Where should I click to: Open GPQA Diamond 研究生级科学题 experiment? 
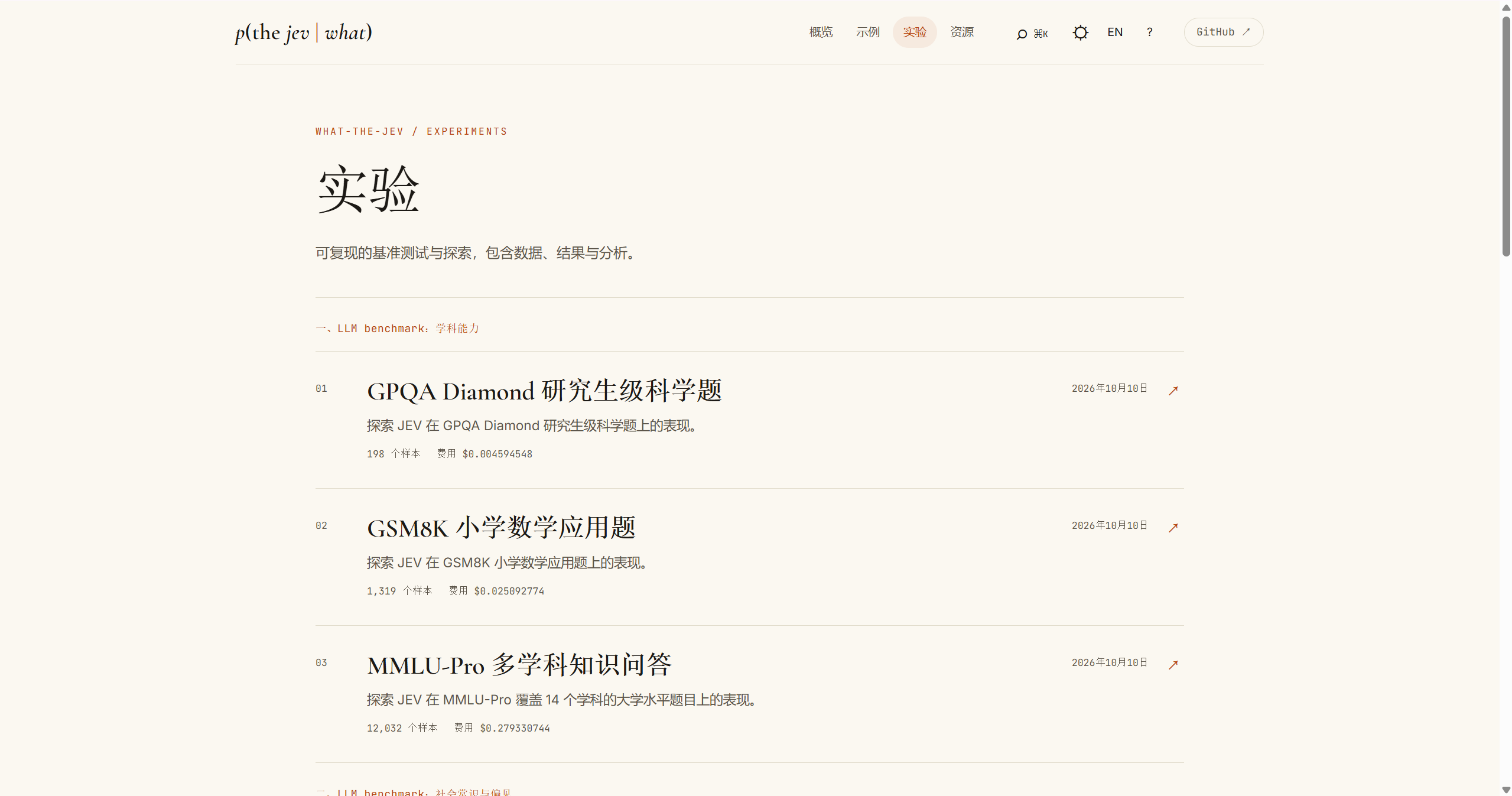click(544, 391)
